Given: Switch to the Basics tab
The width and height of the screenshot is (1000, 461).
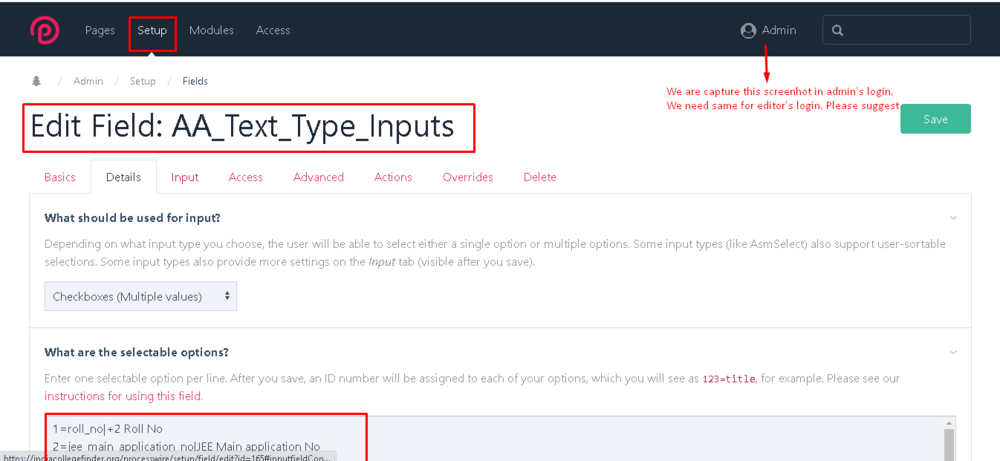Looking at the screenshot, I should tap(60, 177).
